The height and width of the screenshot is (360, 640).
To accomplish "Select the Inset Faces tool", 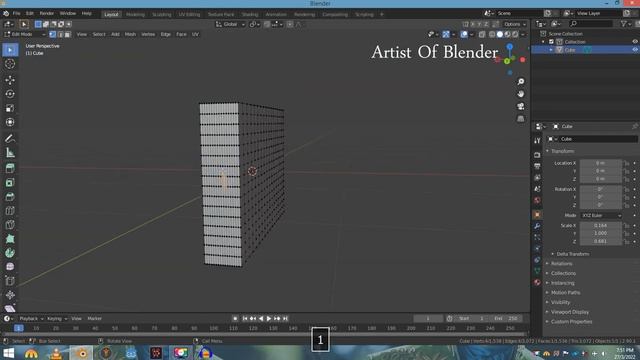I will pyautogui.click(x=10, y=182).
